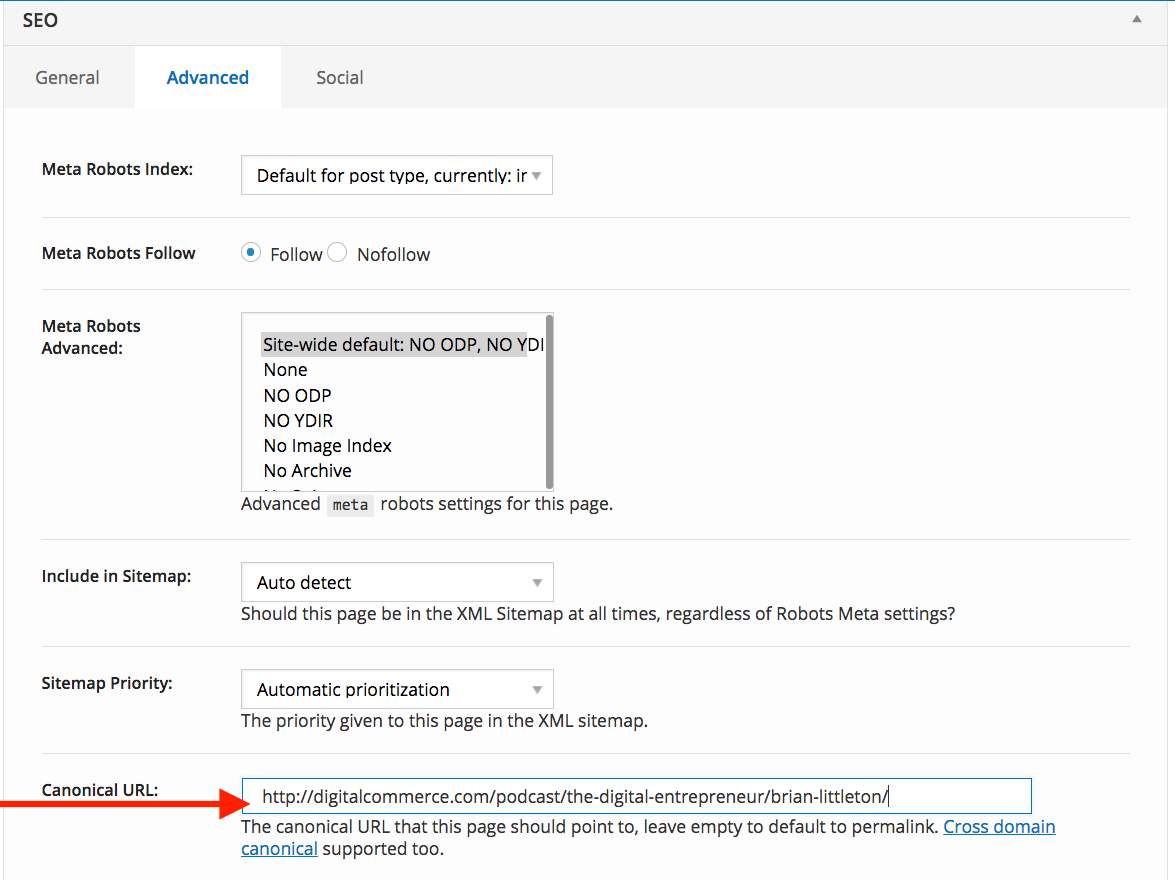Image resolution: width=1175 pixels, height=880 pixels.
Task: Select NO ODP in the robots list
Action: tap(297, 395)
